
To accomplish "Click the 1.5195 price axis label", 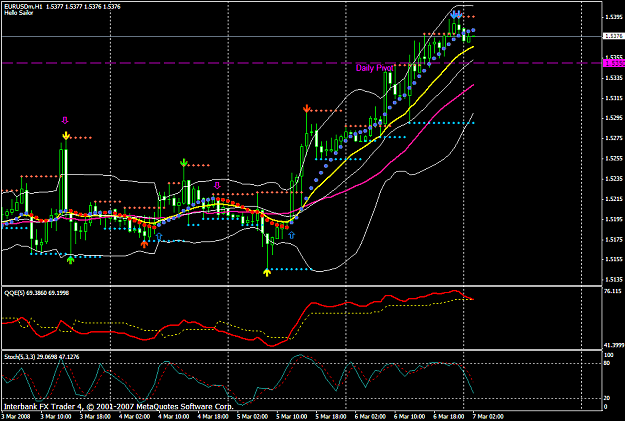I will coord(614,219).
